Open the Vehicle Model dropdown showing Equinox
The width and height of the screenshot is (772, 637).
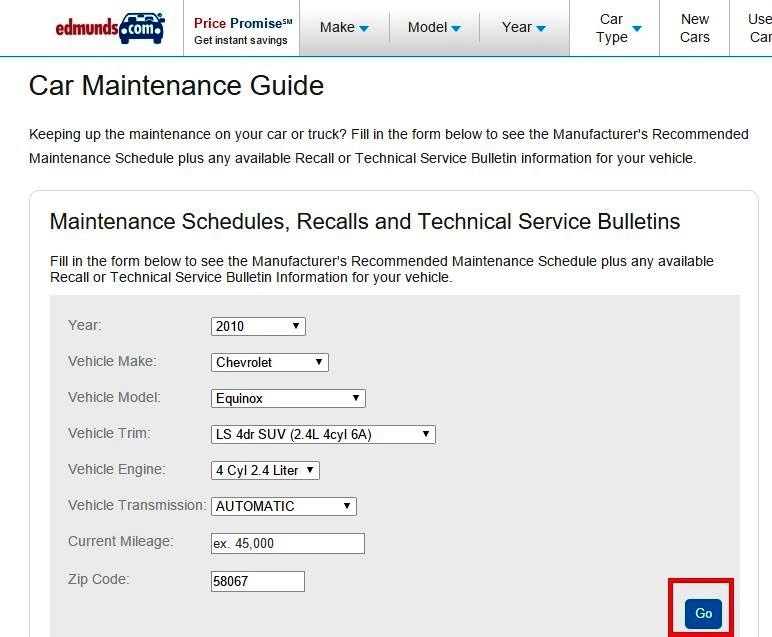[288, 398]
